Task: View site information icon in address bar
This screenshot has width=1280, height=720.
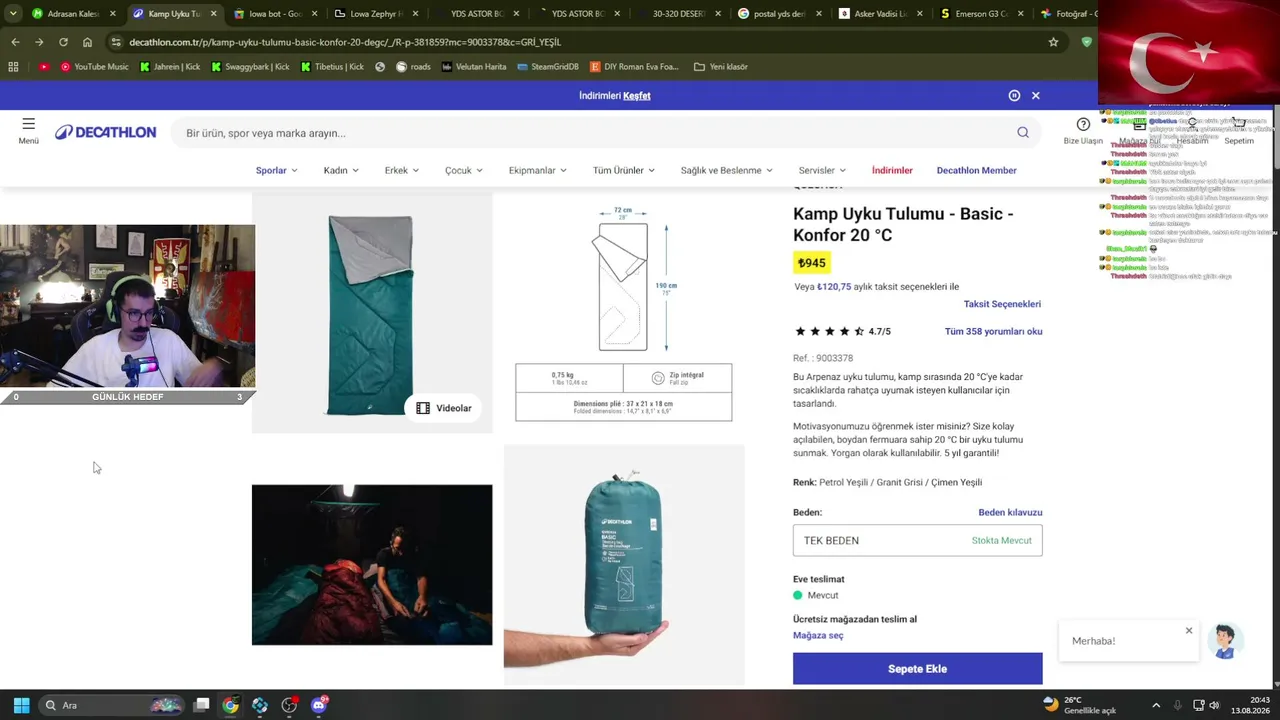Action: pos(116,42)
